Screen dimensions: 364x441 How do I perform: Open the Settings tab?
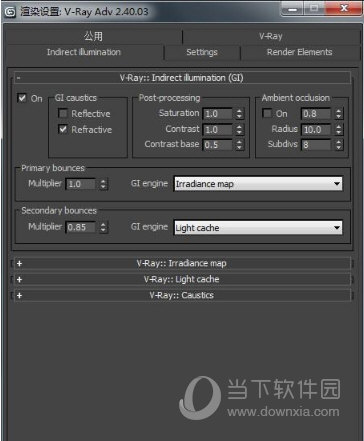[202, 52]
